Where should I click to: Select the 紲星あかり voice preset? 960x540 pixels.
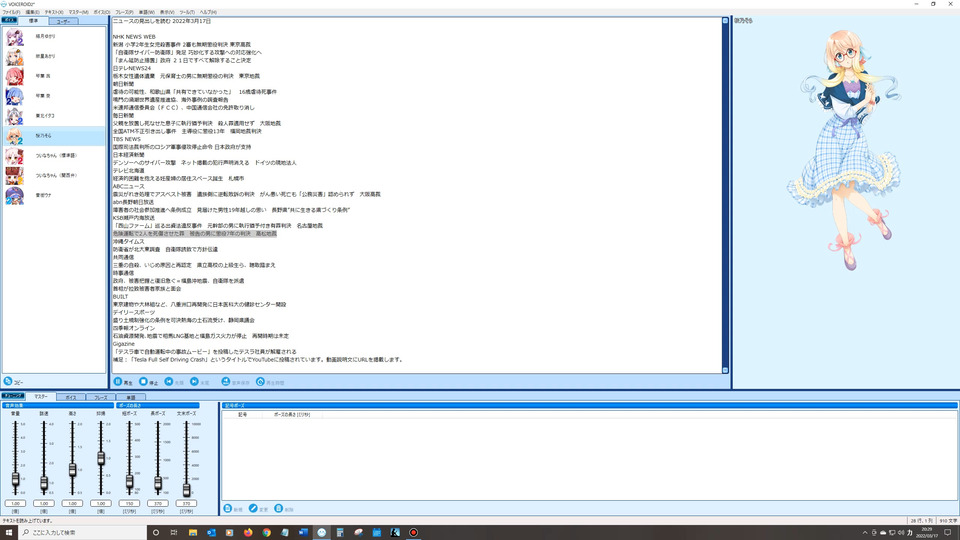click(54, 56)
